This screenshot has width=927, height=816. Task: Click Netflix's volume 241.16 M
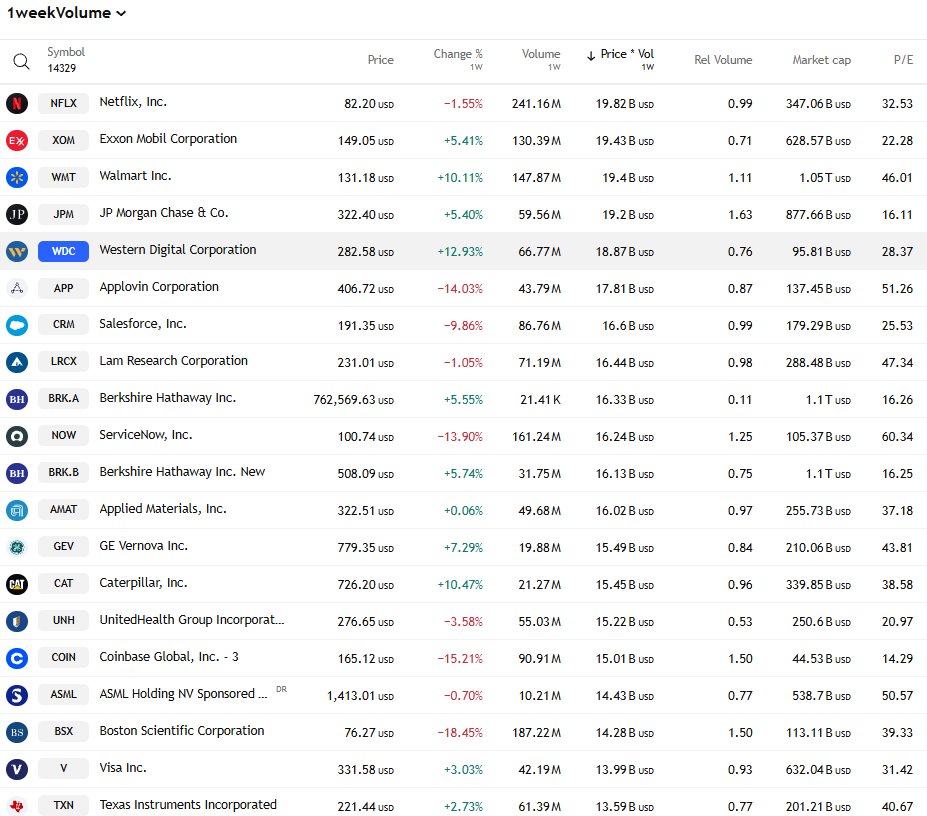(x=536, y=104)
